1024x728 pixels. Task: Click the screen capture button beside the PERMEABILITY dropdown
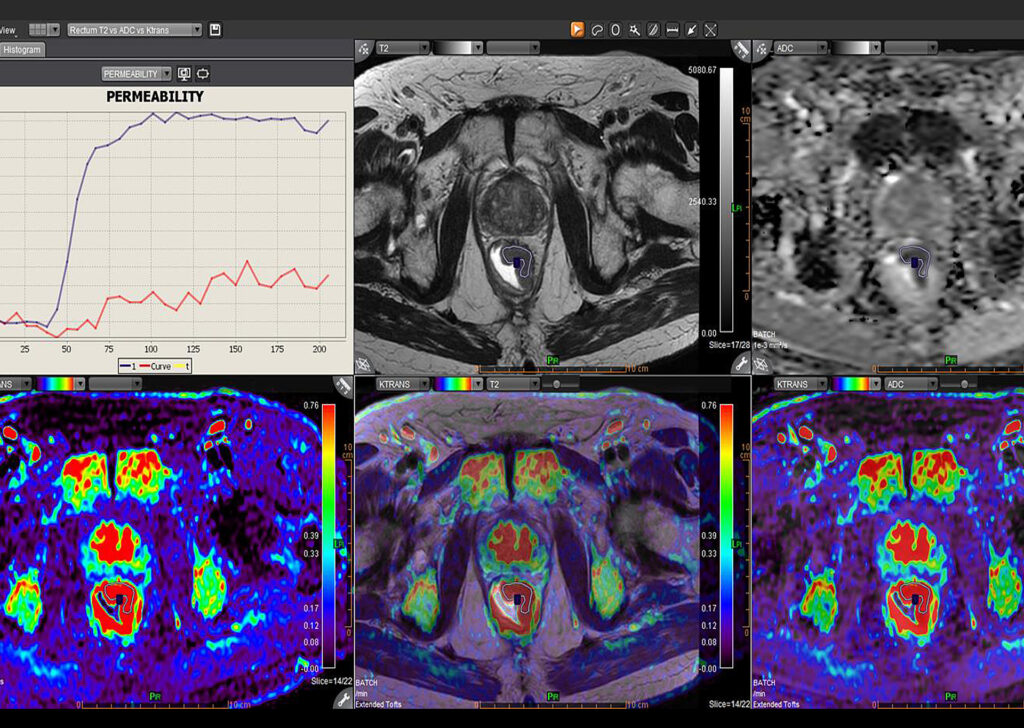click(x=184, y=73)
